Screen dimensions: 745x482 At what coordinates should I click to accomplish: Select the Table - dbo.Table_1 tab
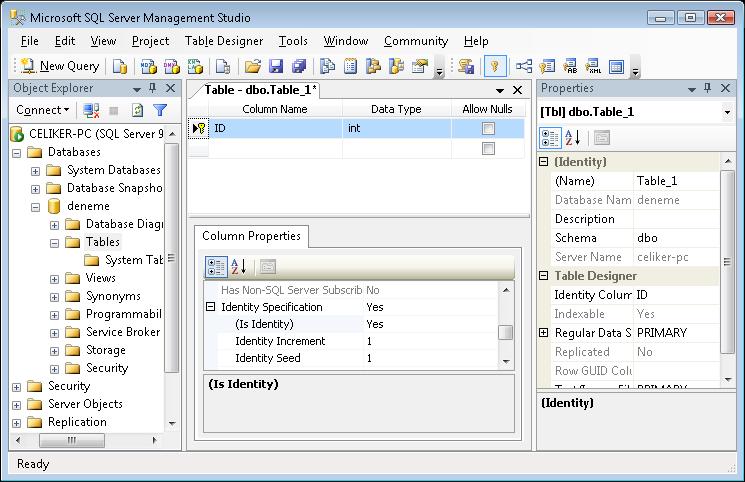(x=260, y=90)
